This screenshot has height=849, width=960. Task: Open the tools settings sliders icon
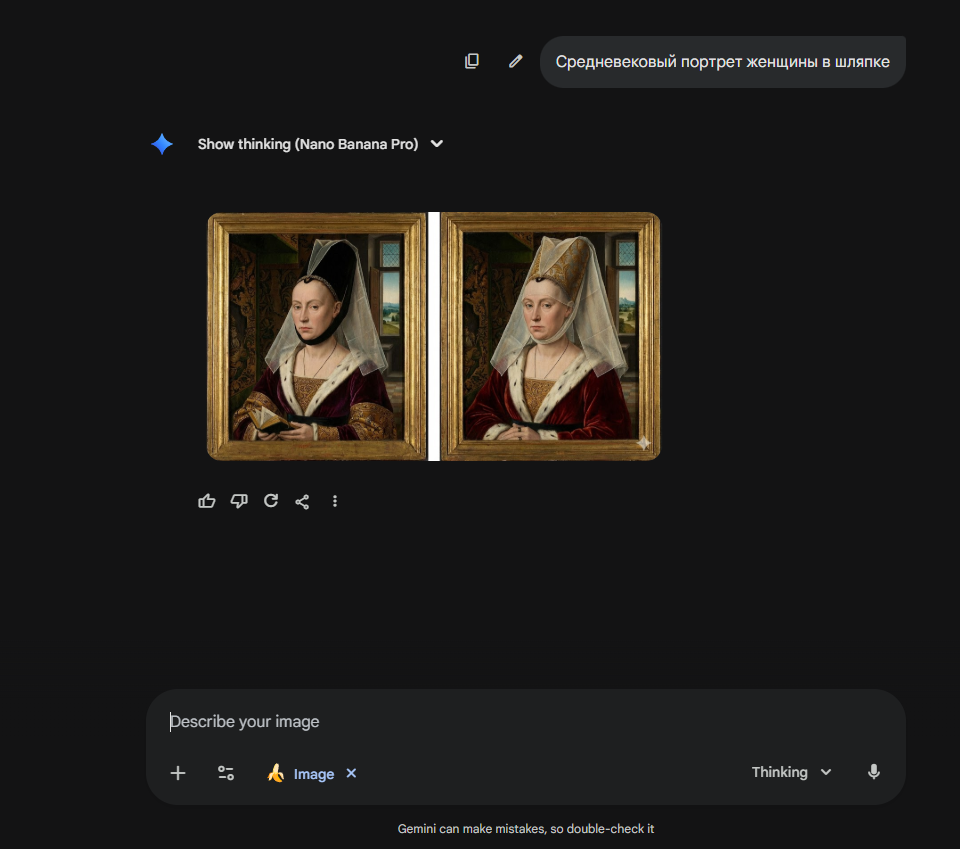tap(226, 773)
